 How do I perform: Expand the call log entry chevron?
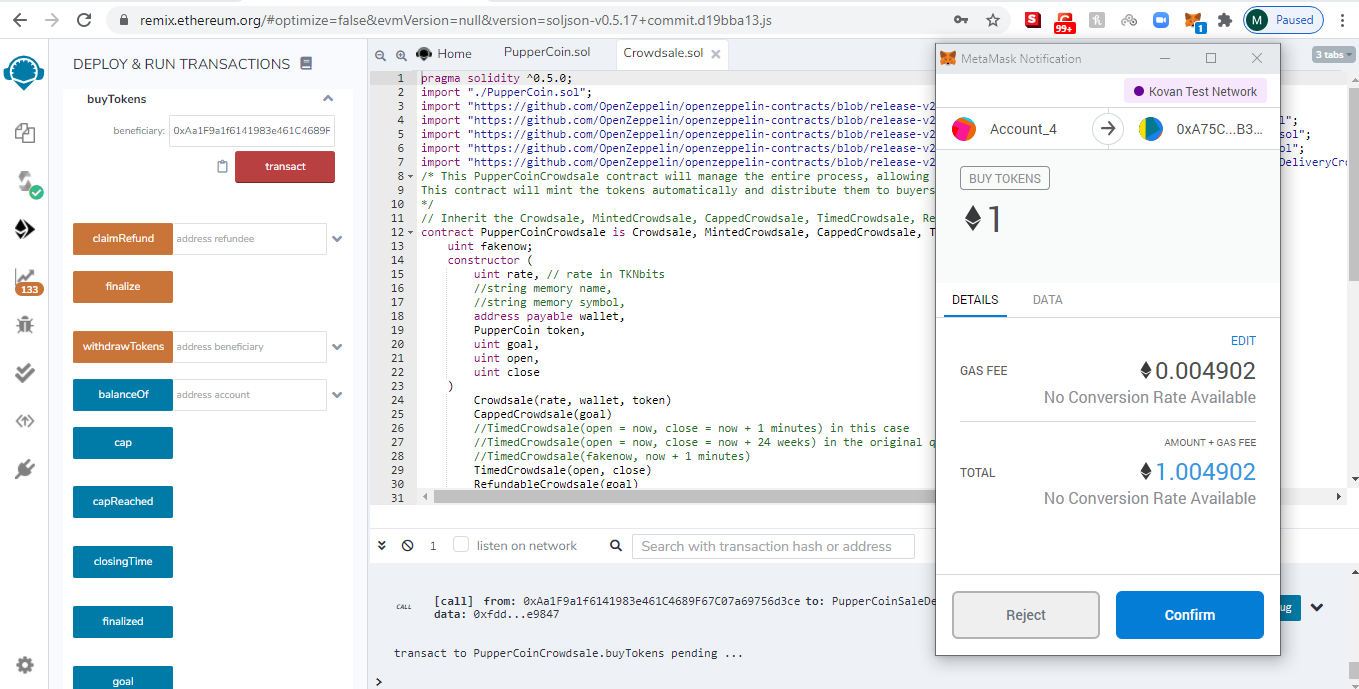(x=1317, y=607)
